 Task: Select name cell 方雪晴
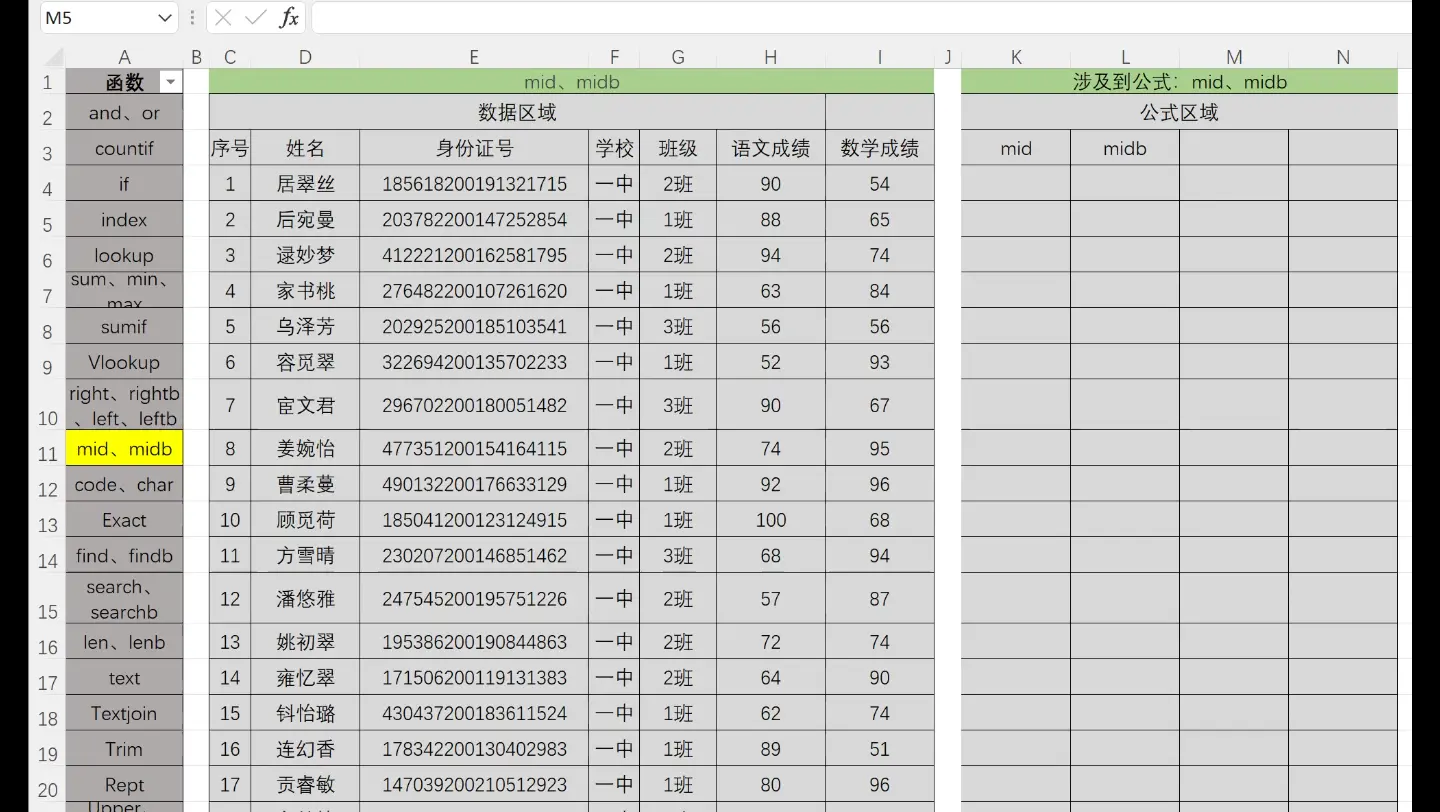(x=305, y=556)
